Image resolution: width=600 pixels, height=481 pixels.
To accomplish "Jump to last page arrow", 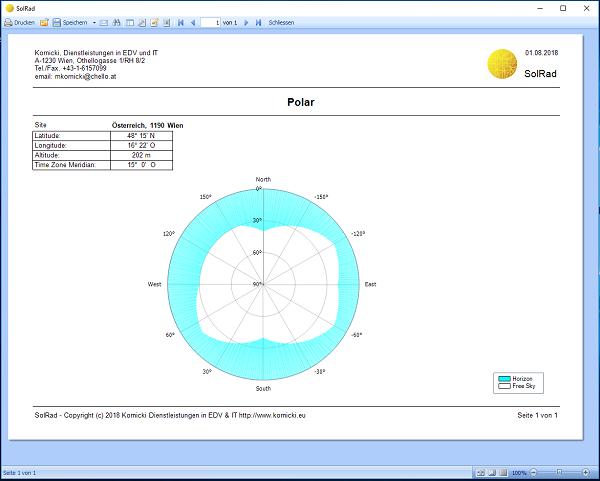I will pos(258,22).
